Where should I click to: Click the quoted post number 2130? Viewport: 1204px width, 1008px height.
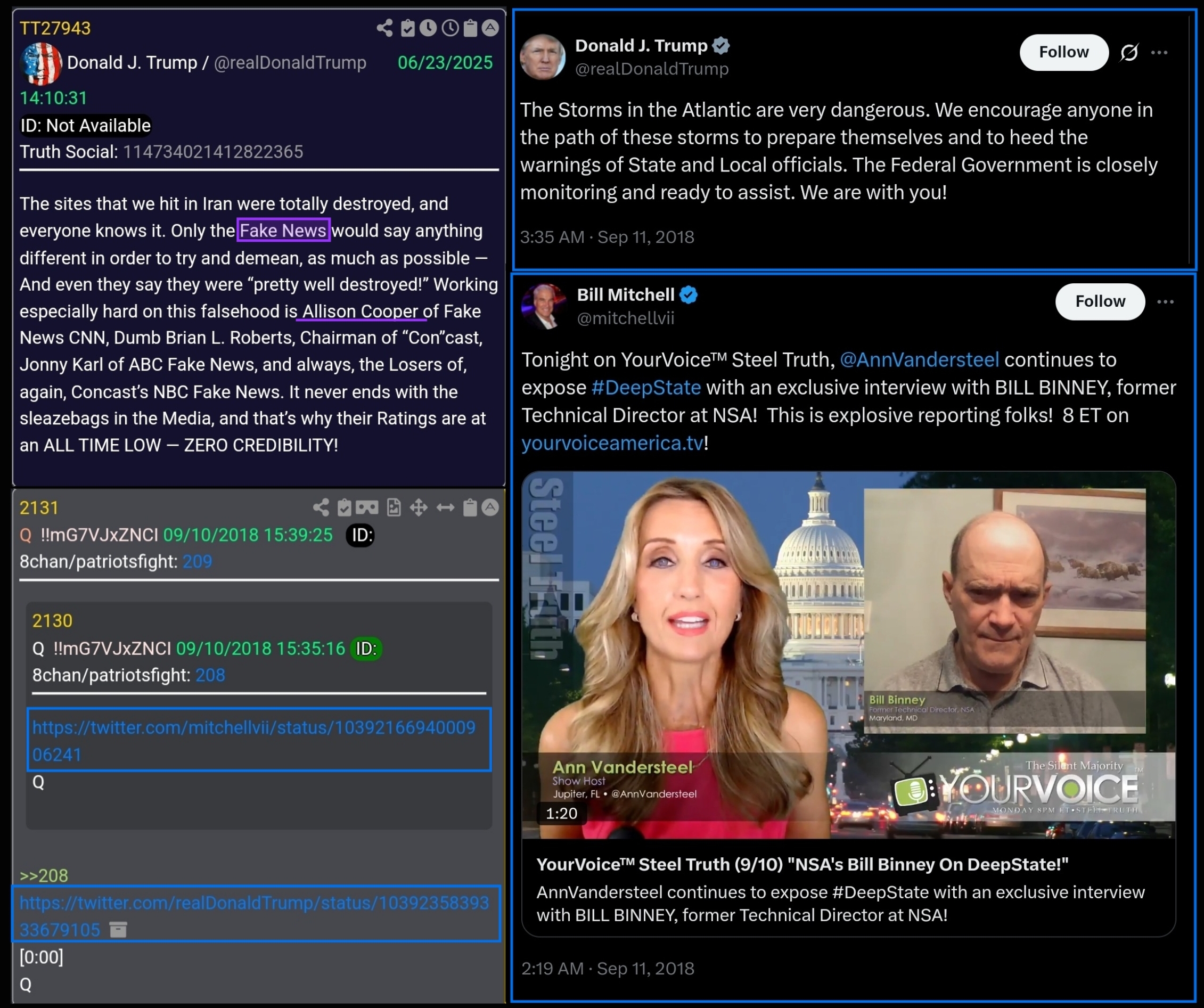tap(52, 621)
